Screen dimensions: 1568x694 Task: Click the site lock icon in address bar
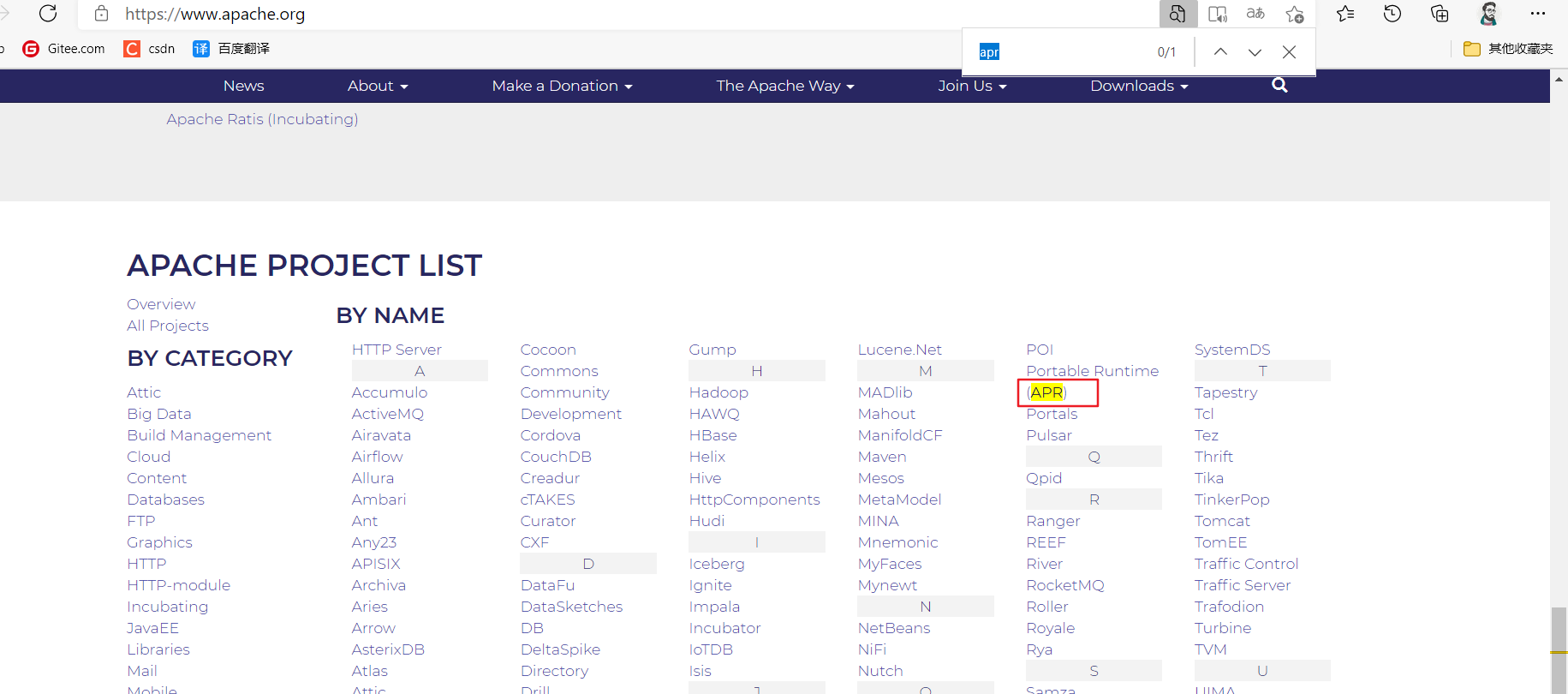(x=101, y=14)
